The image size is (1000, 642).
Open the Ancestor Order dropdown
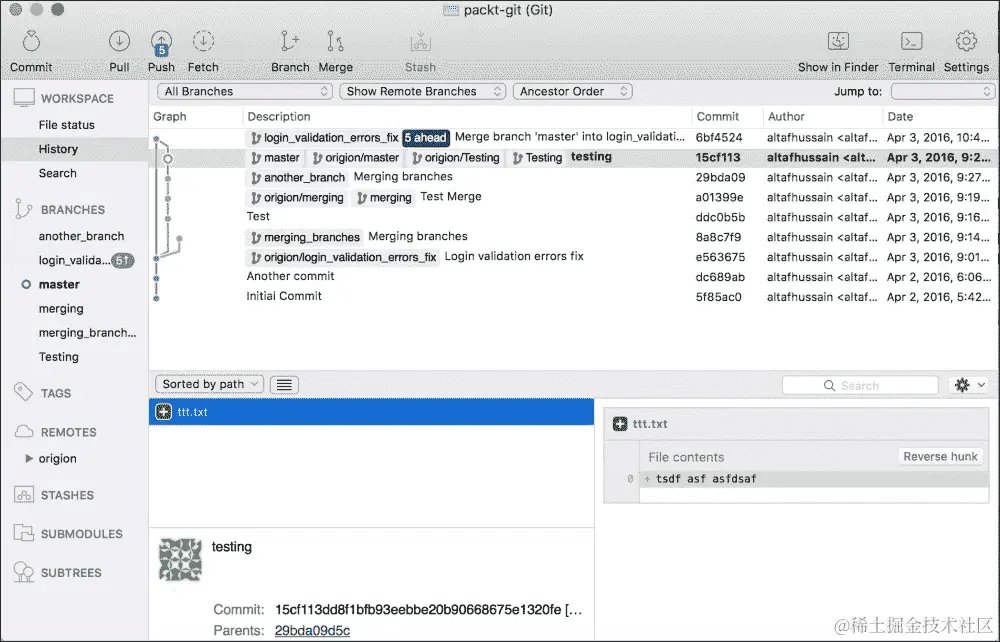573,91
